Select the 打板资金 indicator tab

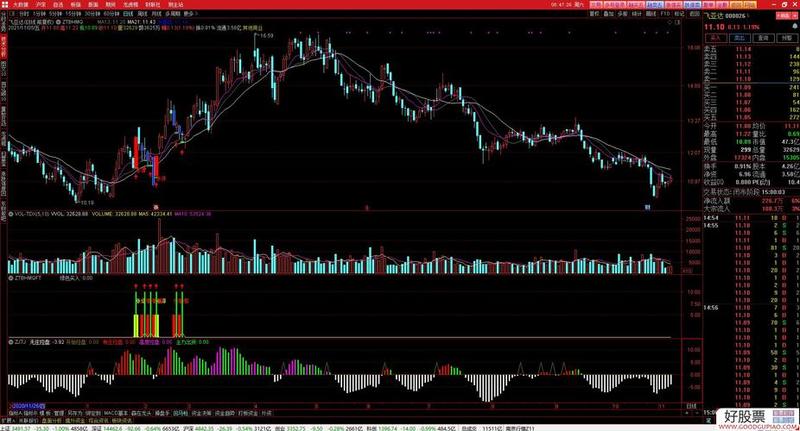coord(248,413)
